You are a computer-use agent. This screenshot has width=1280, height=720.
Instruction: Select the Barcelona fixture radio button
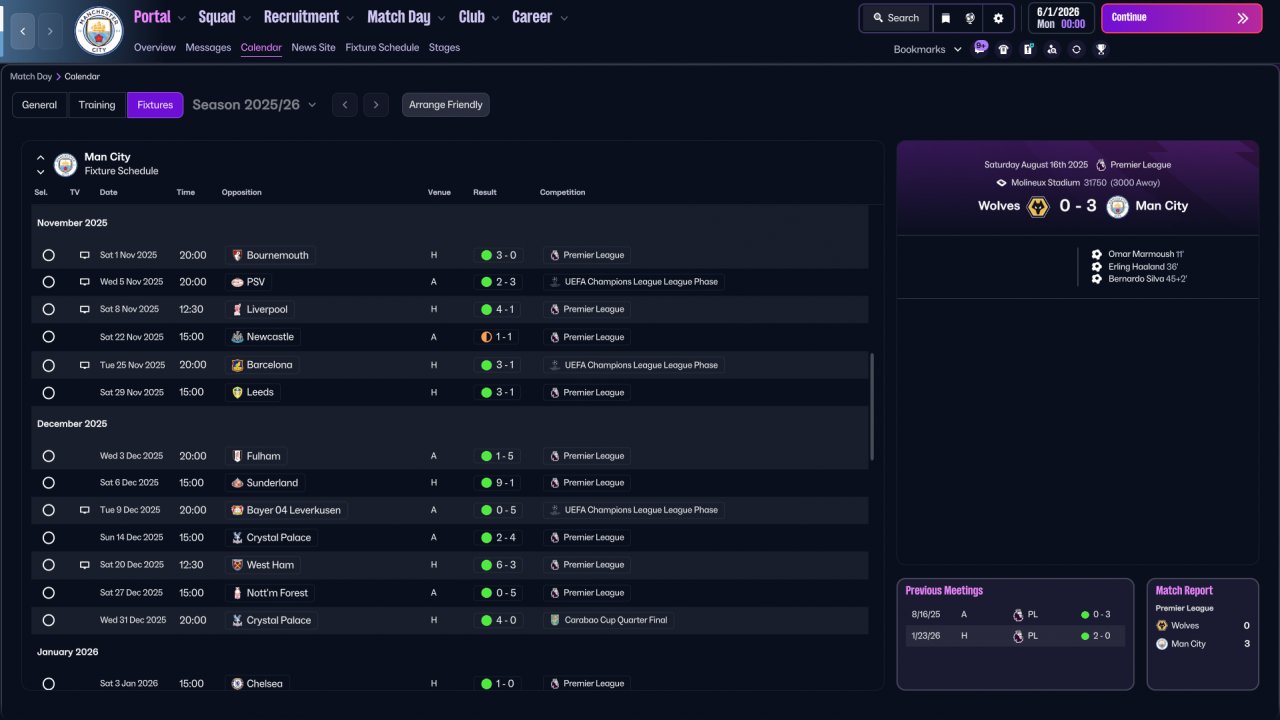point(48,365)
